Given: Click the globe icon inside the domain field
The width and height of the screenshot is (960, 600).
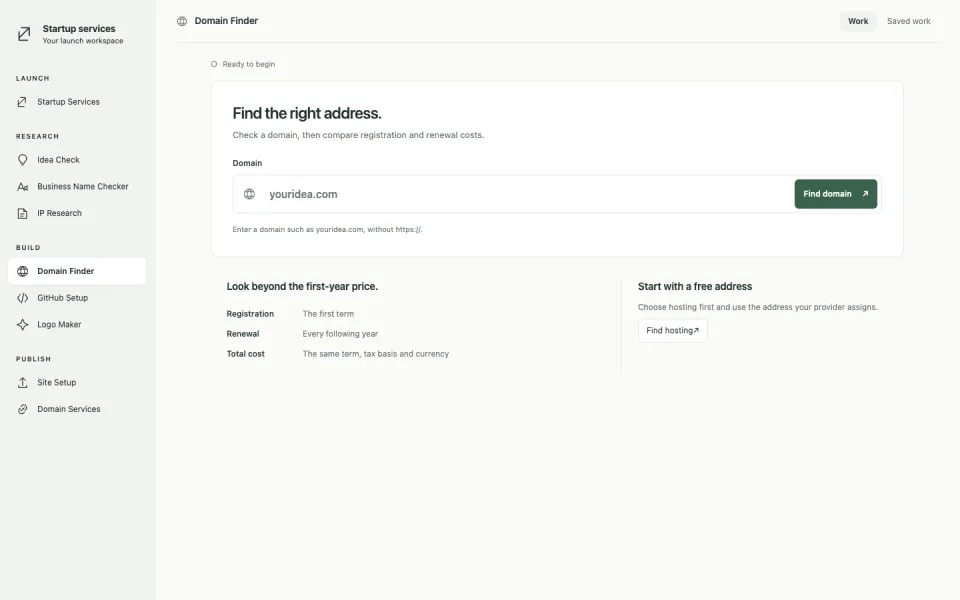Looking at the screenshot, I should click(249, 194).
